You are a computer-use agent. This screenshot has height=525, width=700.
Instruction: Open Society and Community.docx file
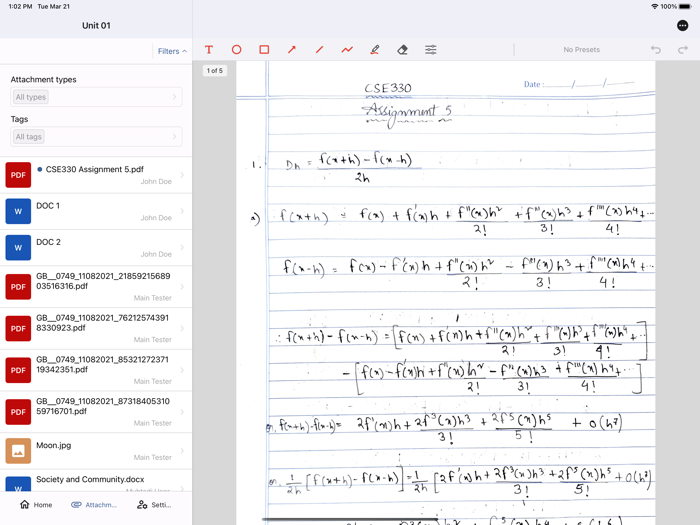click(x=96, y=481)
